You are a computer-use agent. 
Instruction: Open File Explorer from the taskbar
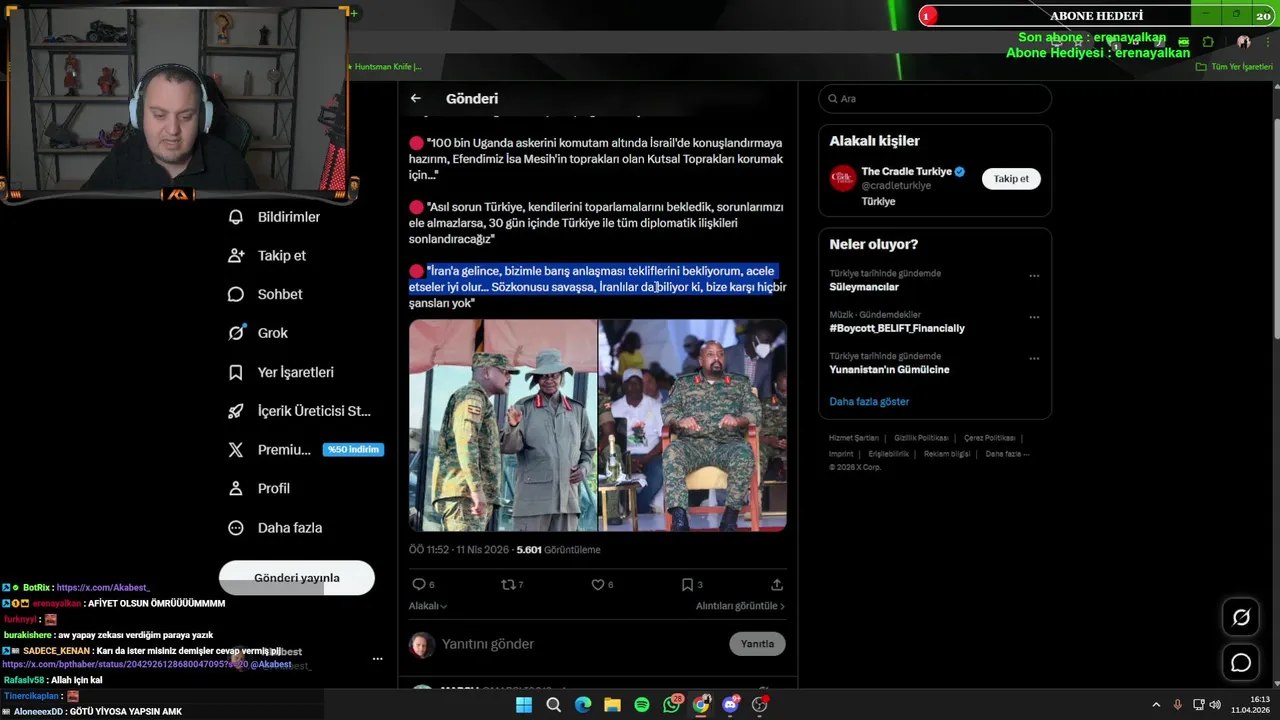click(x=612, y=705)
